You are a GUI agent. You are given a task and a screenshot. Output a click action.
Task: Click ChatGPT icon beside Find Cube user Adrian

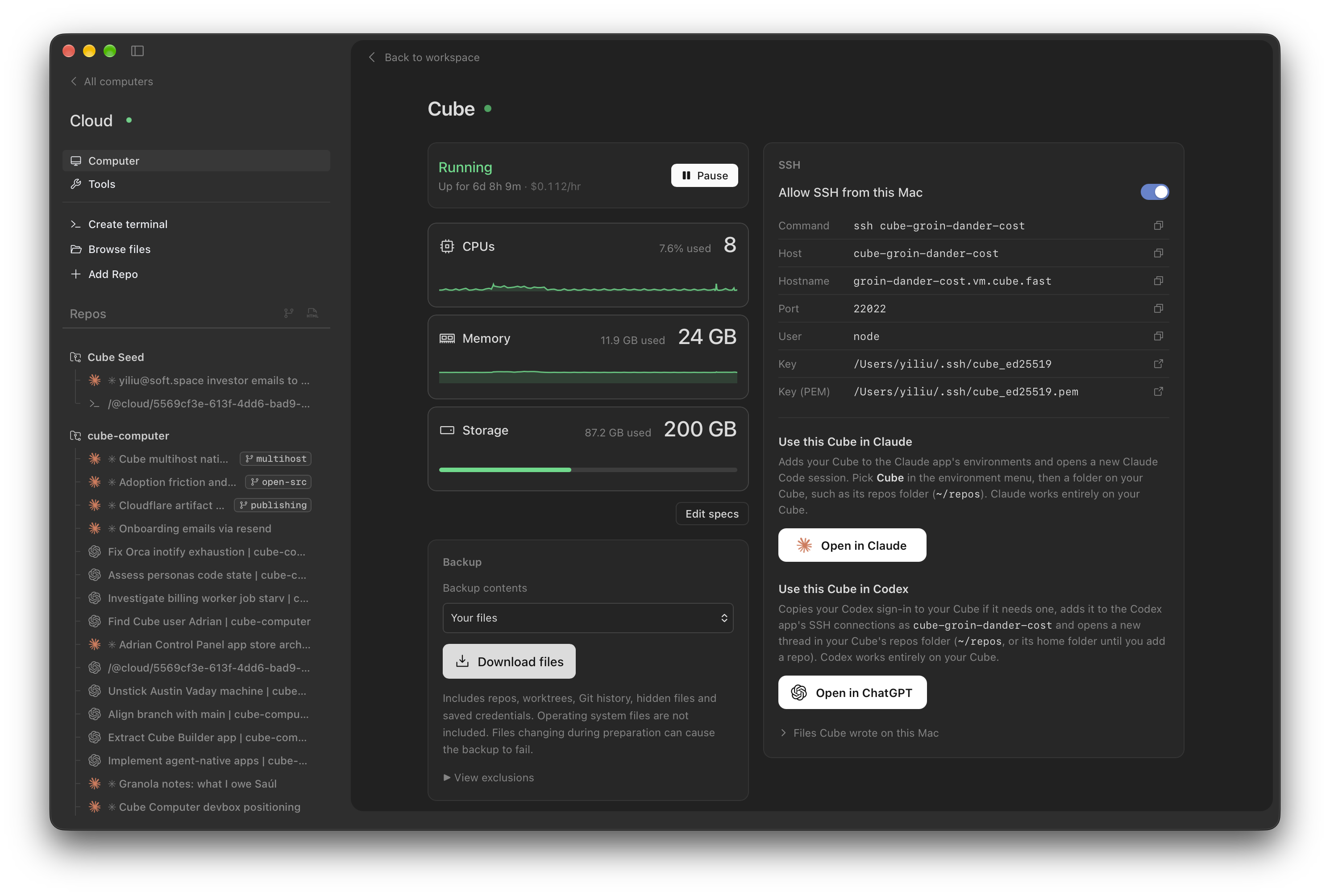95,621
